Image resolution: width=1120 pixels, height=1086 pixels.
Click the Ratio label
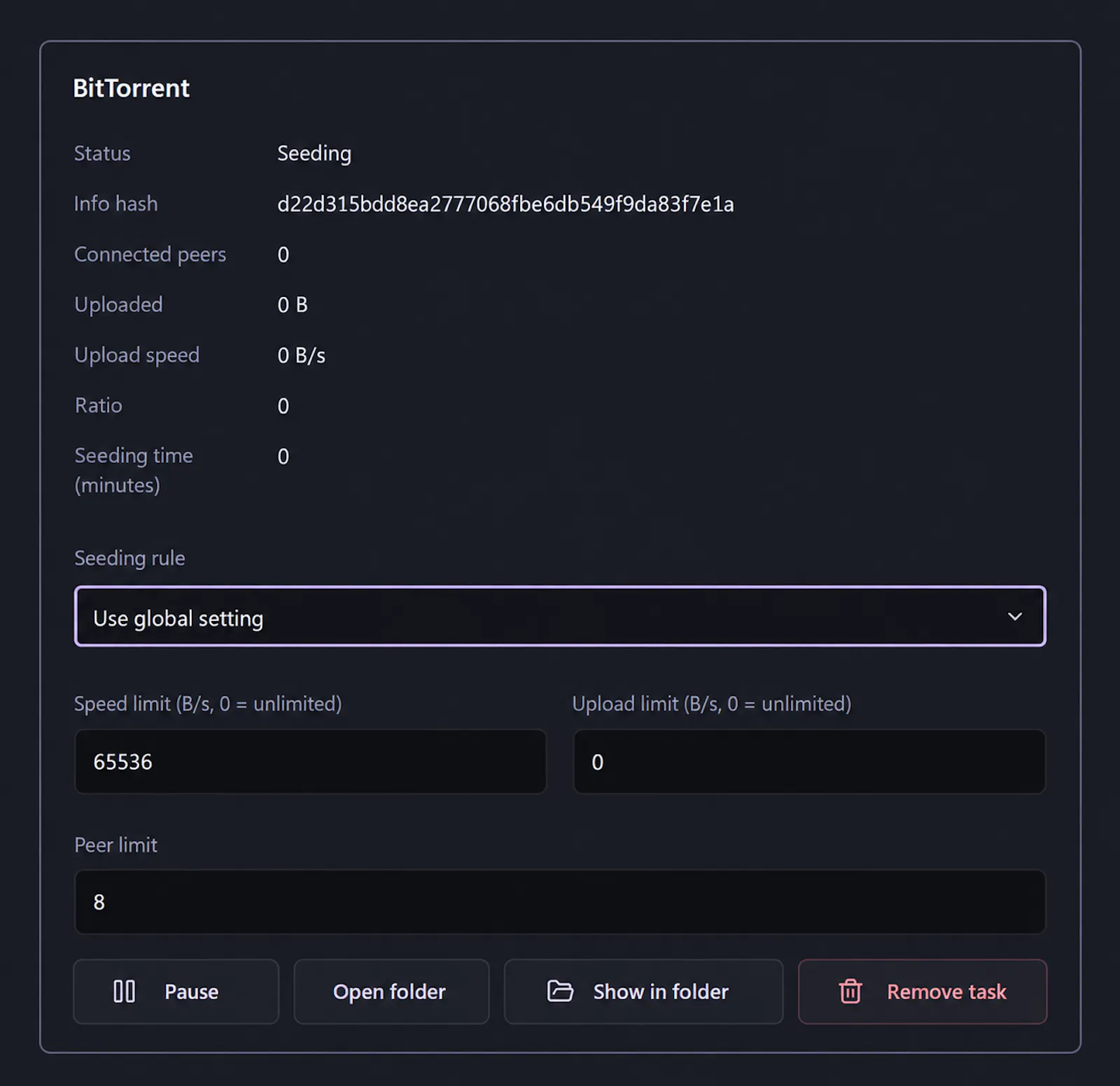[99, 406]
